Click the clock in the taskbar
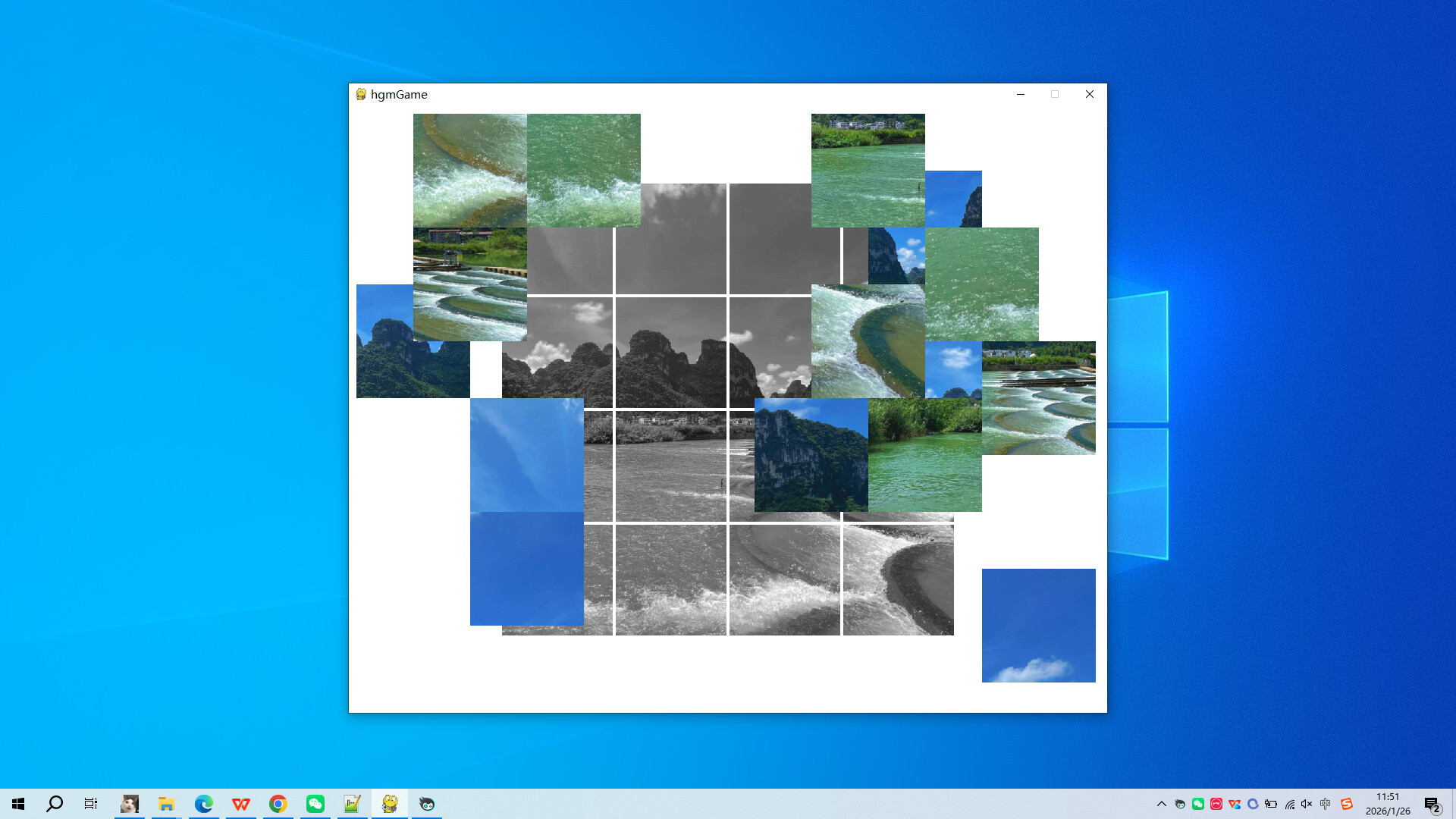The image size is (1456, 819). [x=1389, y=803]
